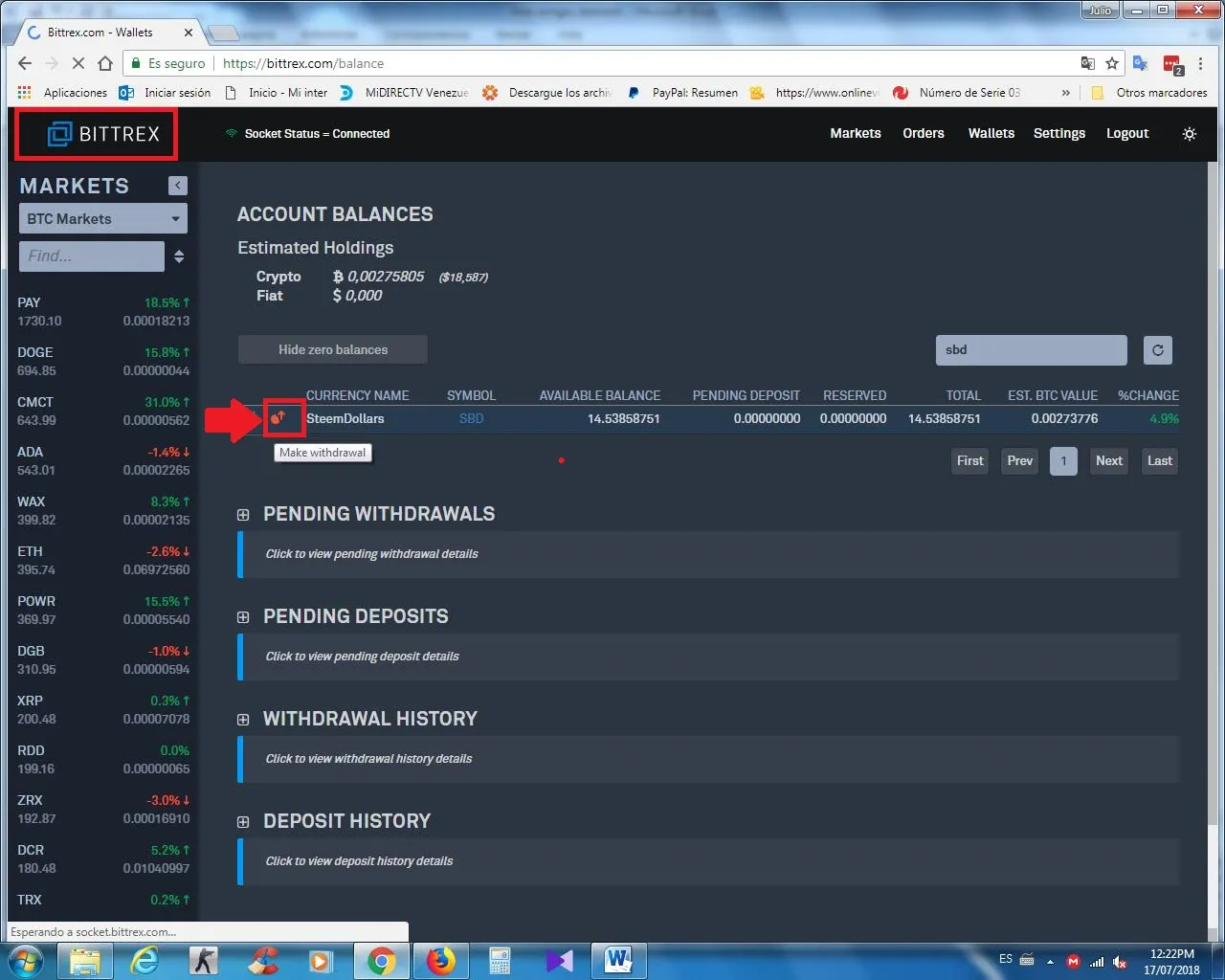Select the ETH market row
Viewport: 1225px width, 980px height.
pyautogui.click(x=103, y=561)
